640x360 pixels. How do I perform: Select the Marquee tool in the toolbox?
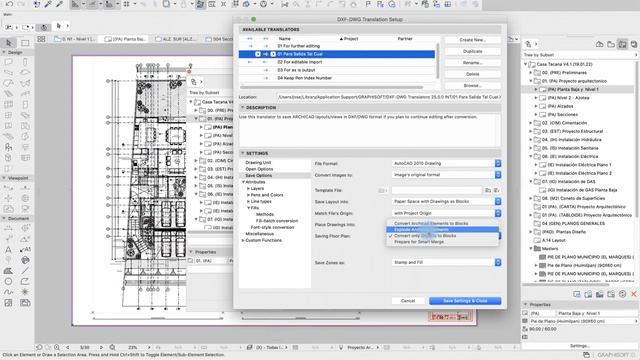coord(25,43)
